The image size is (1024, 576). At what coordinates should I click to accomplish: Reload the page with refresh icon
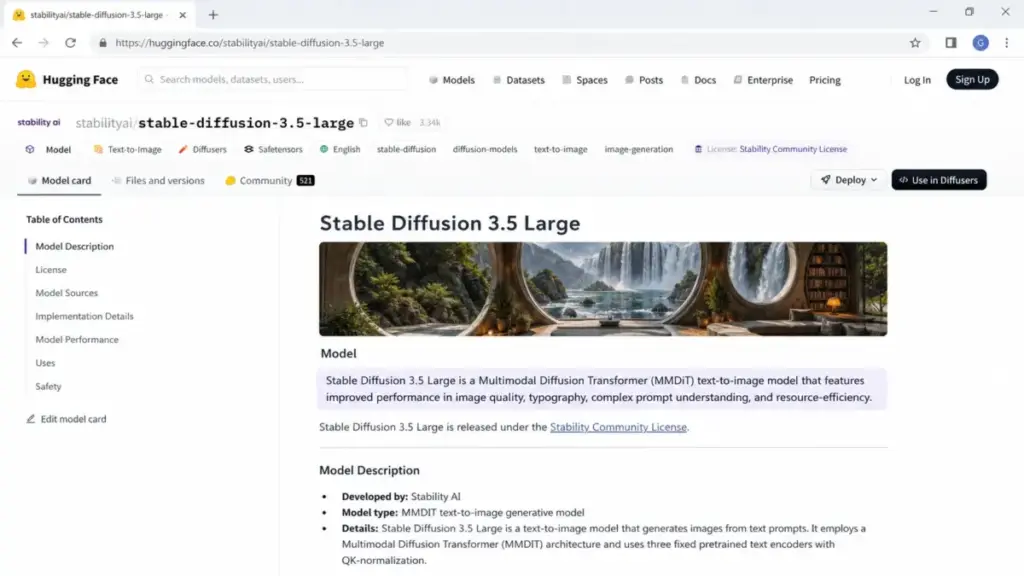click(x=71, y=42)
